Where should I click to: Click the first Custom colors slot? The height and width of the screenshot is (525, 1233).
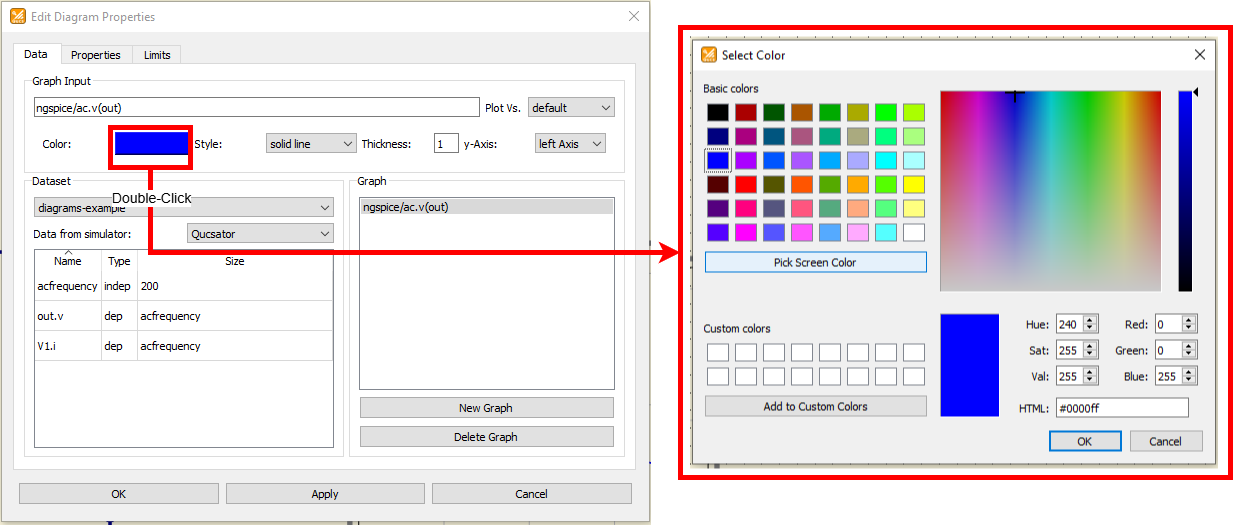click(x=718, y=353)
